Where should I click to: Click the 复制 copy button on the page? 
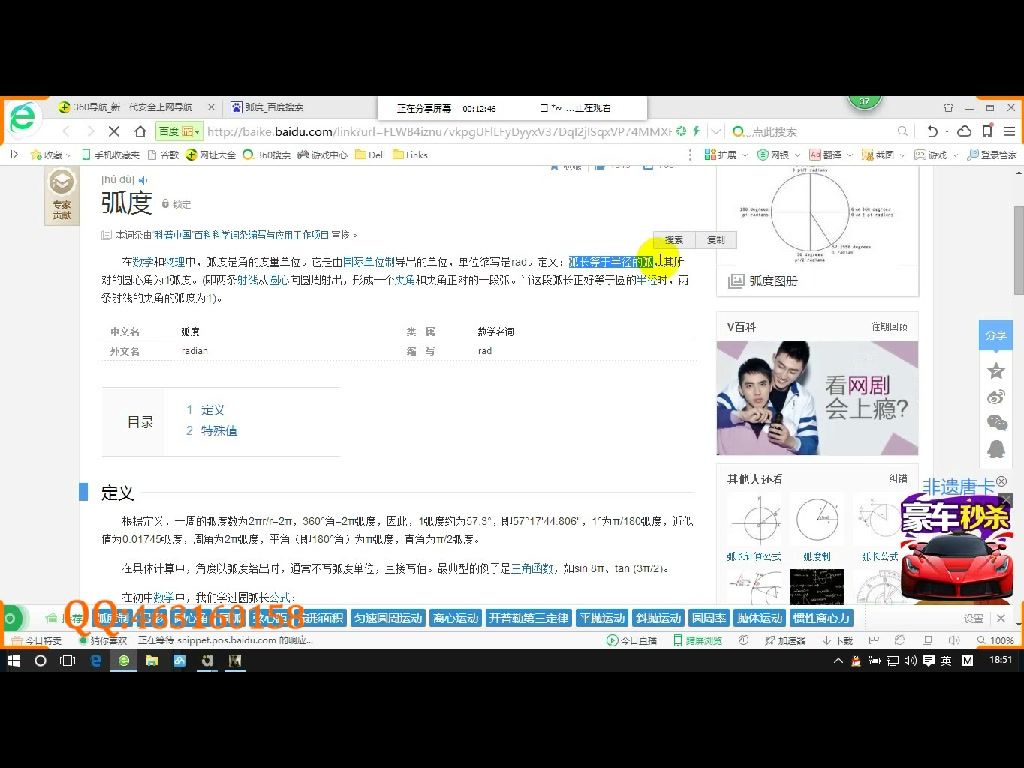tap(714, 240)
